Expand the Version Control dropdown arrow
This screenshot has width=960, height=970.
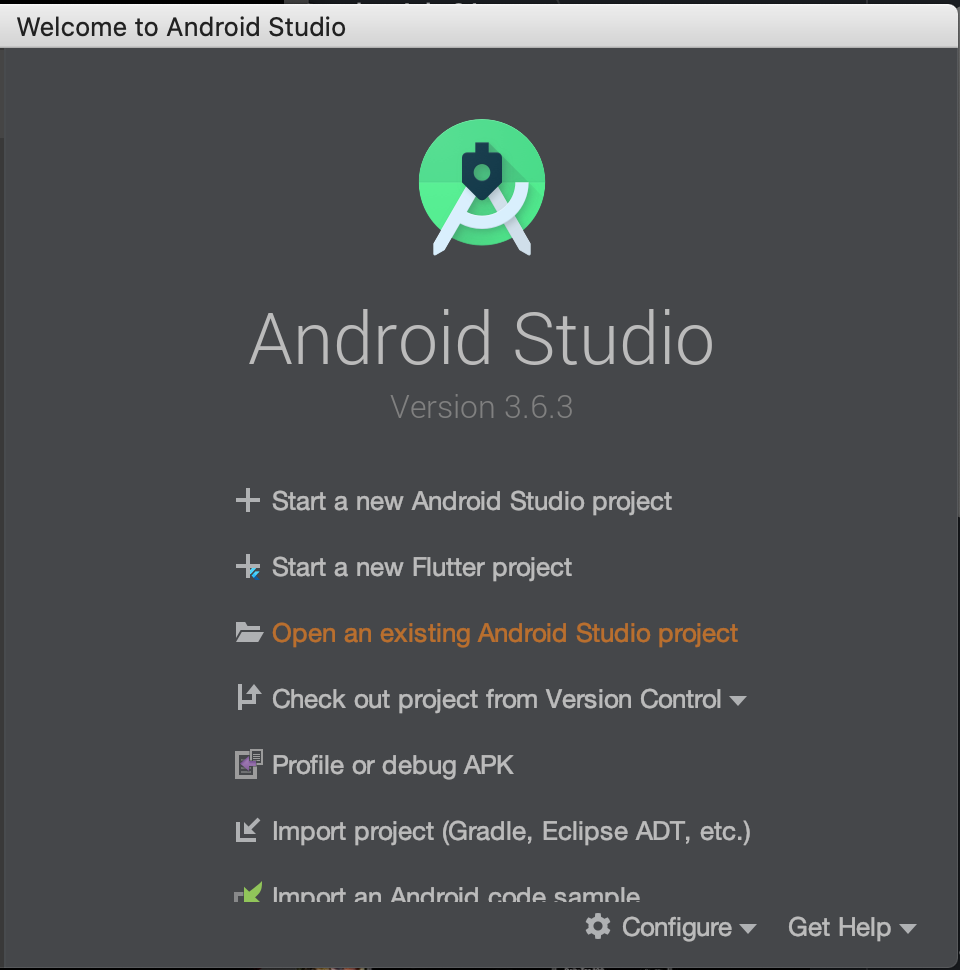[x=737, y=701]
